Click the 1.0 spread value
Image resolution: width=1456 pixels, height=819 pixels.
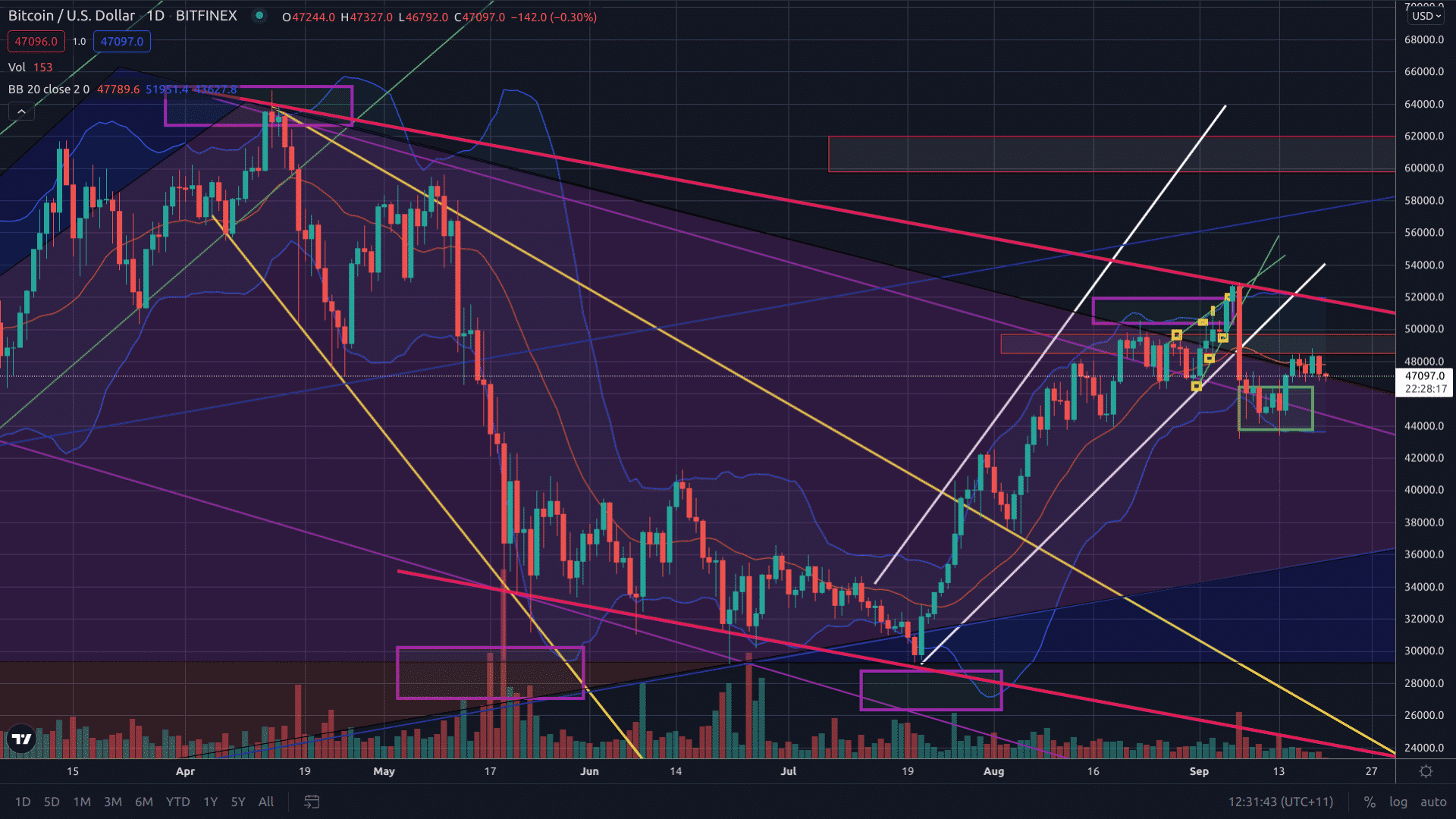(79, 42)
